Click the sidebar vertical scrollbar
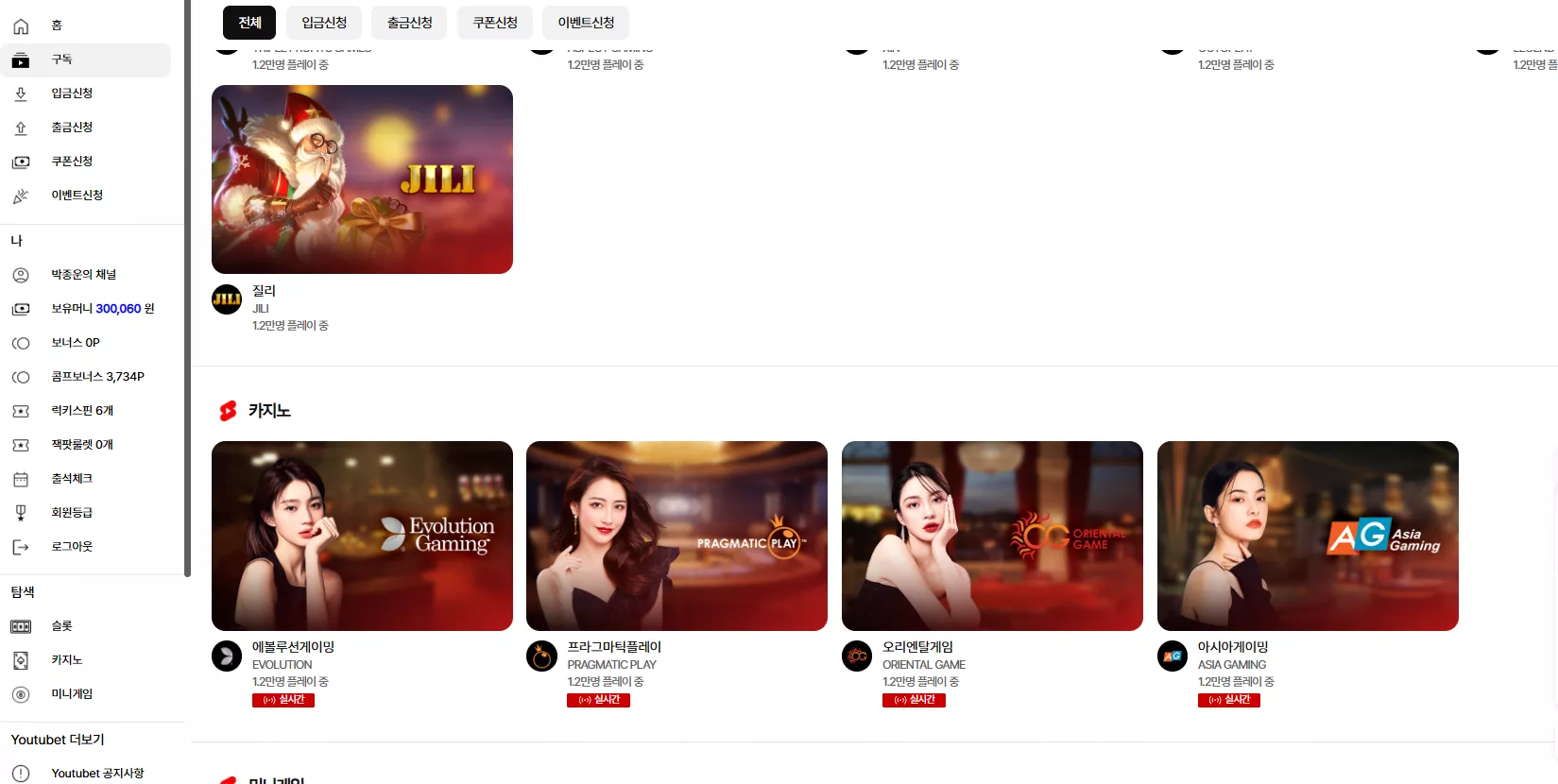This screenshot has width=1558, height=784. coord(187,288)
